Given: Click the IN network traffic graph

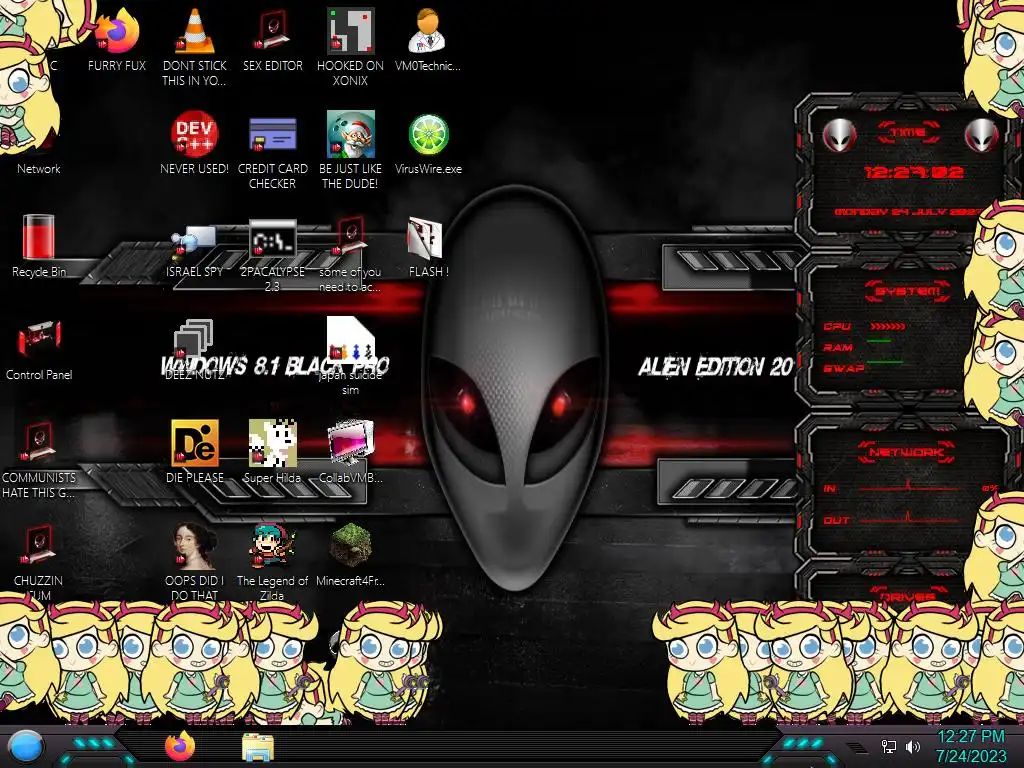Looking at the screenshot, I should pos(909,487).
